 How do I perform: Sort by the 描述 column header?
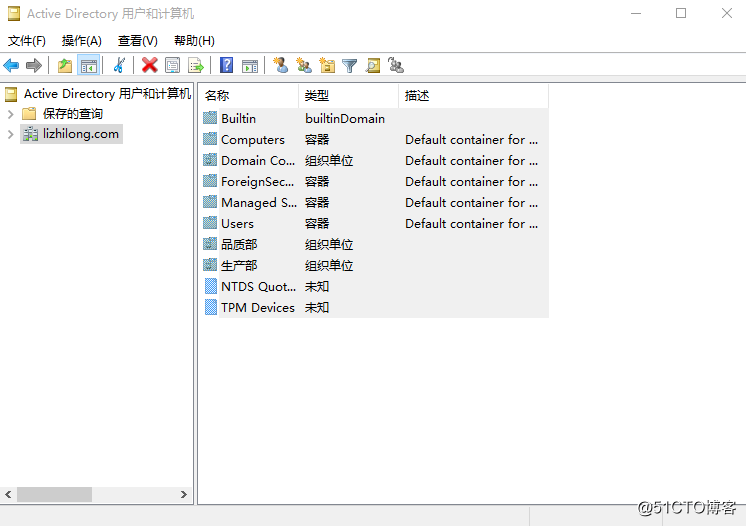pos(473,96)
